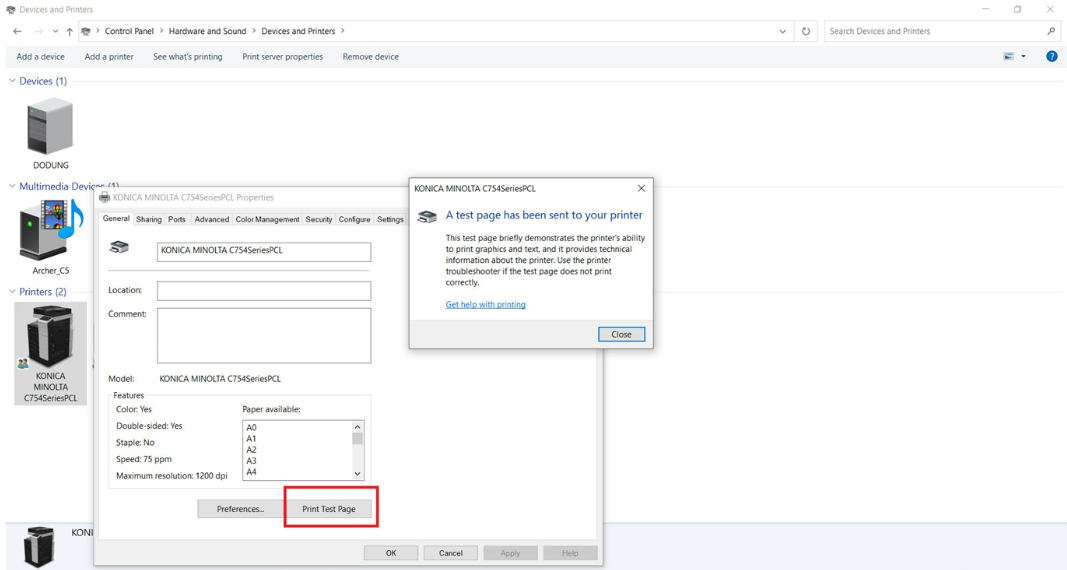The width and height of the screenshot is (1067, 570).
Task: Click the refresh button beside address bar
Action: point(806,31)
